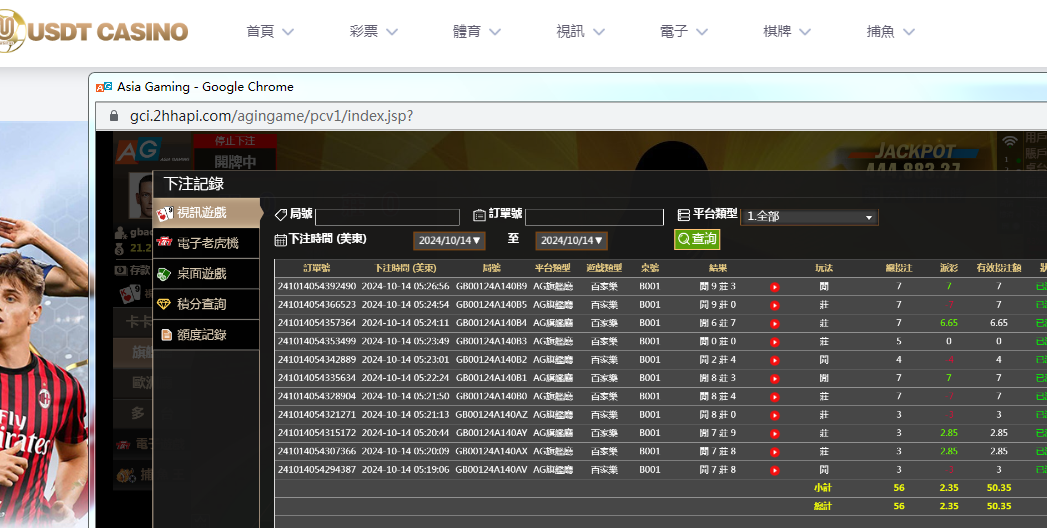Click the USDT Casino logo
Viewport: 1047px width, 528px height.
point(94,30)
